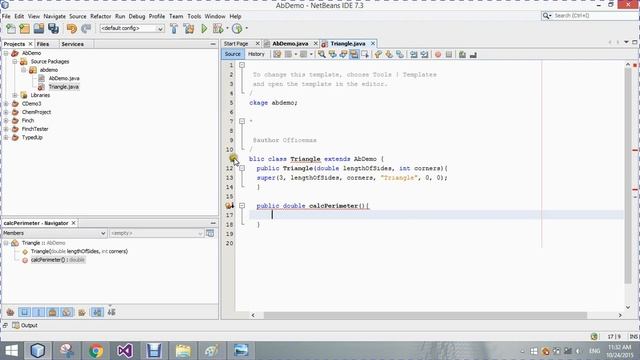Toggle Show Inherited Members in Navigator
This screenshot has height=360, width=640.
click(x=10, y=312)
